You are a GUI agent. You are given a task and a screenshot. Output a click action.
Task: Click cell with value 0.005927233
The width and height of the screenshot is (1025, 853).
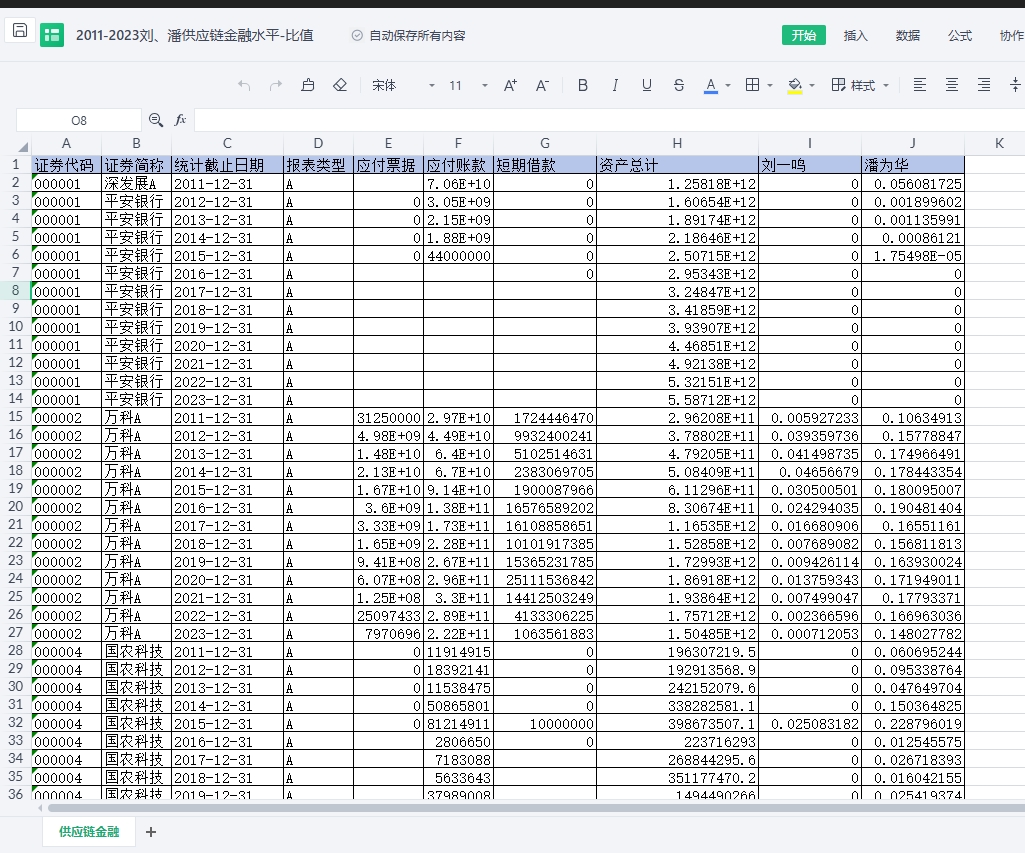pos(809,418)
